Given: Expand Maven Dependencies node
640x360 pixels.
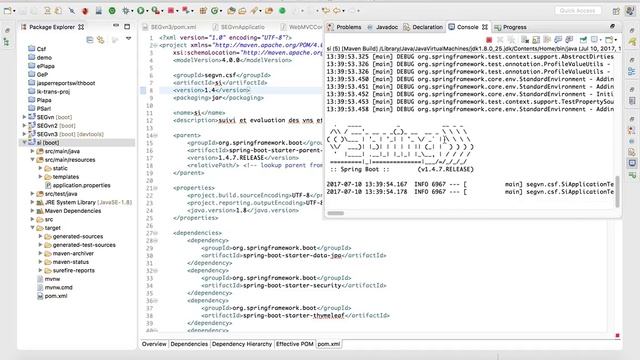Looking at the screenshot, I should 32,211.
